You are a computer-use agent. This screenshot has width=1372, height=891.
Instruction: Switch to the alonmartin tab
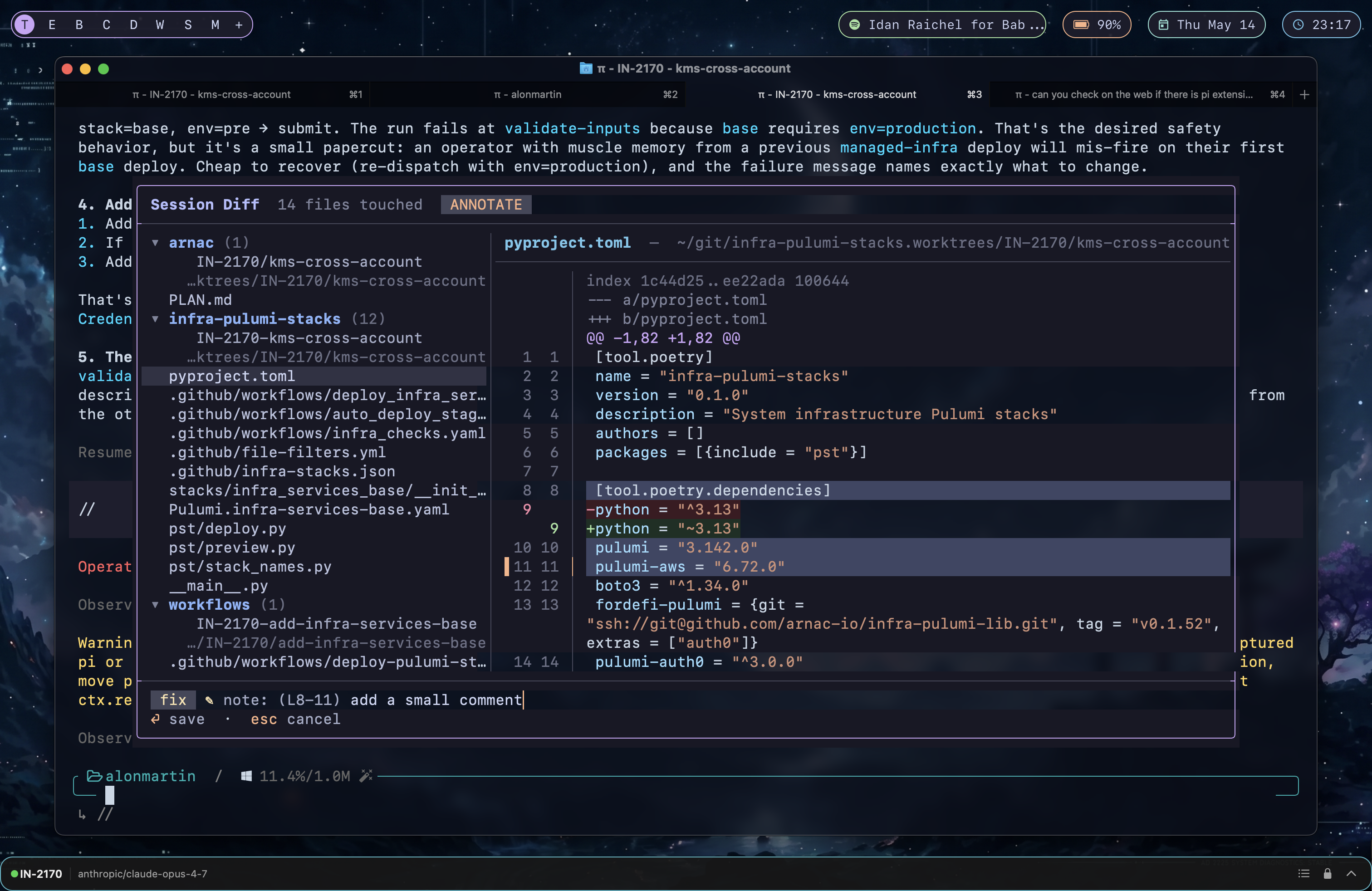coord(528,94)
